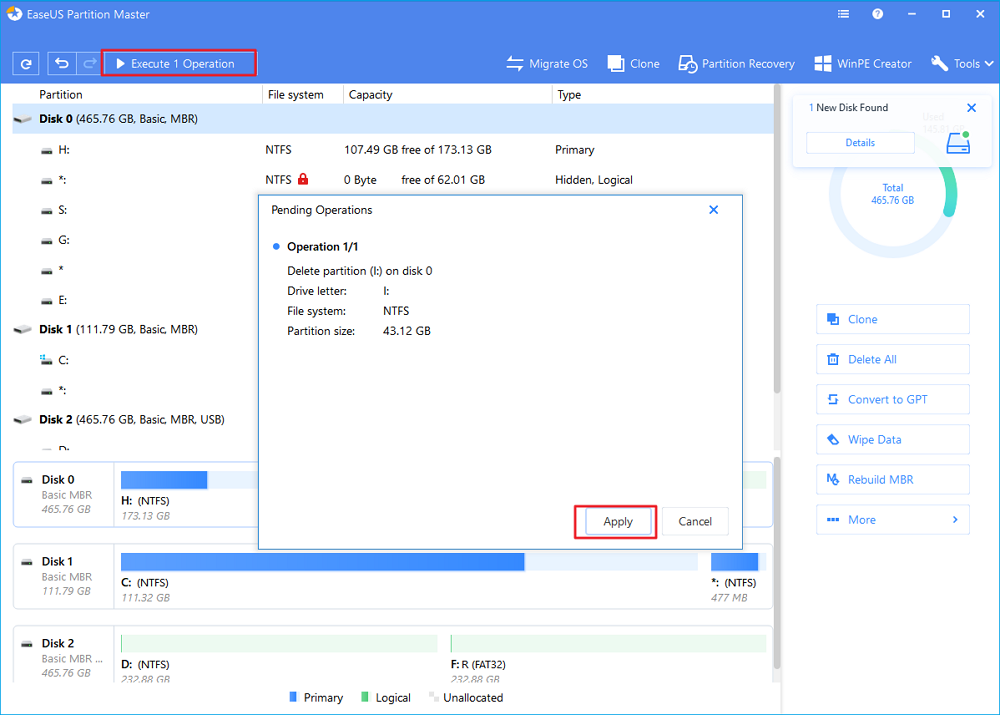Image resolution: width=1000 pixels, height=715 pixels.
Task: Select the hidden logical 62.01 GB partition row
Action: [x=393, y=180]
